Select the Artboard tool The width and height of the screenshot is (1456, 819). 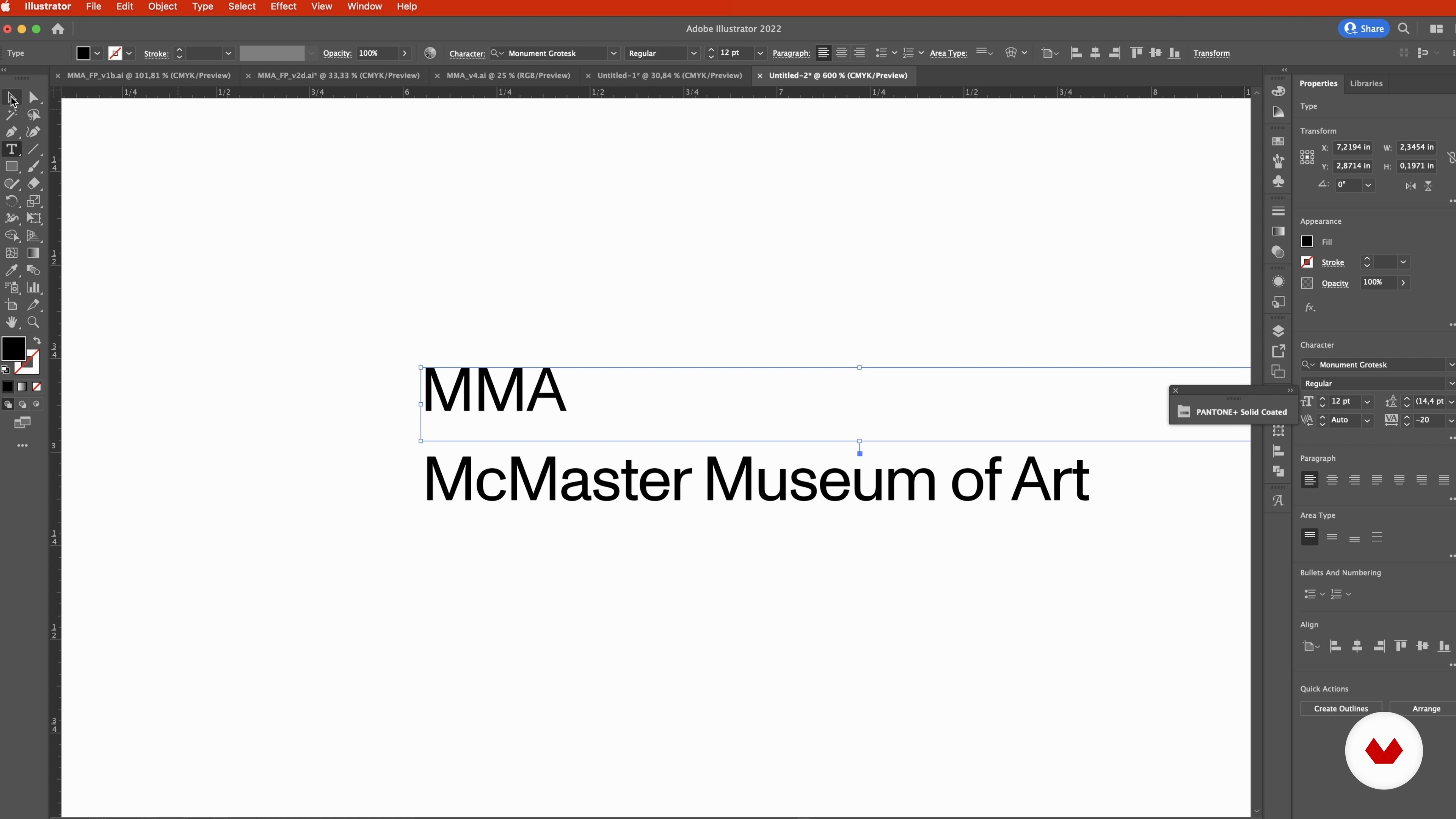coord(11,305)
